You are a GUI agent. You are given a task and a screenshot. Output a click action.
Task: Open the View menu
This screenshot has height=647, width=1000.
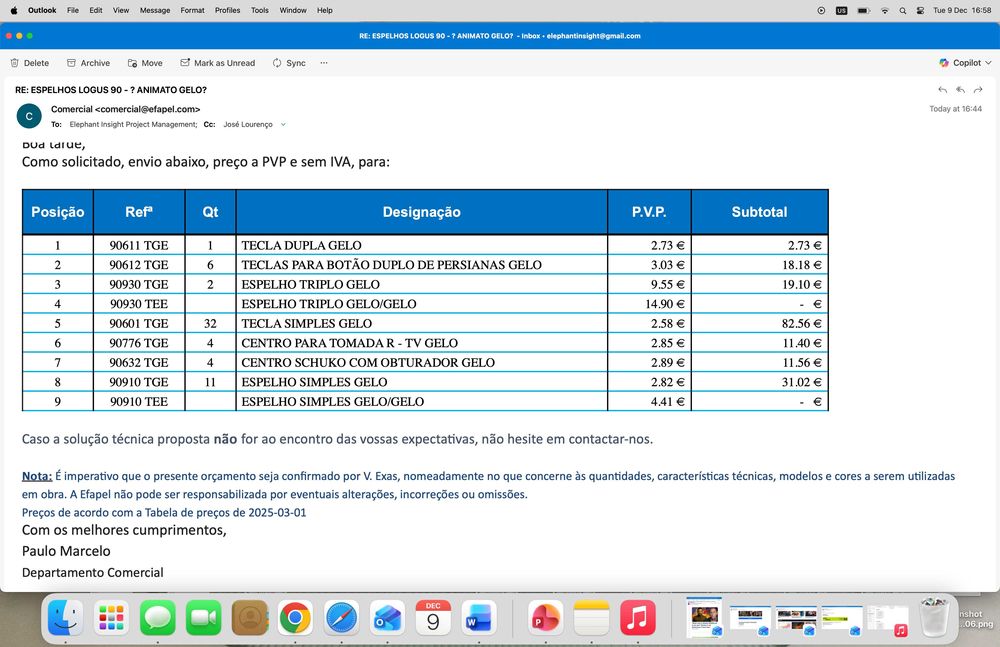121,10
